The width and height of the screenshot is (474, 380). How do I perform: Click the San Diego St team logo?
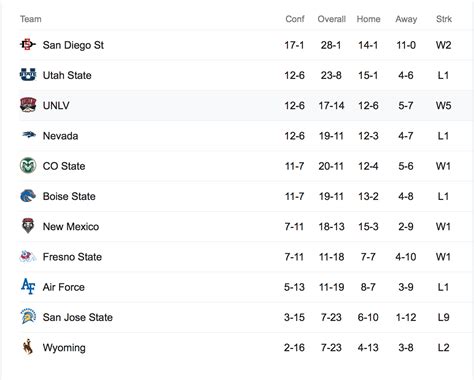click(28, 44)
